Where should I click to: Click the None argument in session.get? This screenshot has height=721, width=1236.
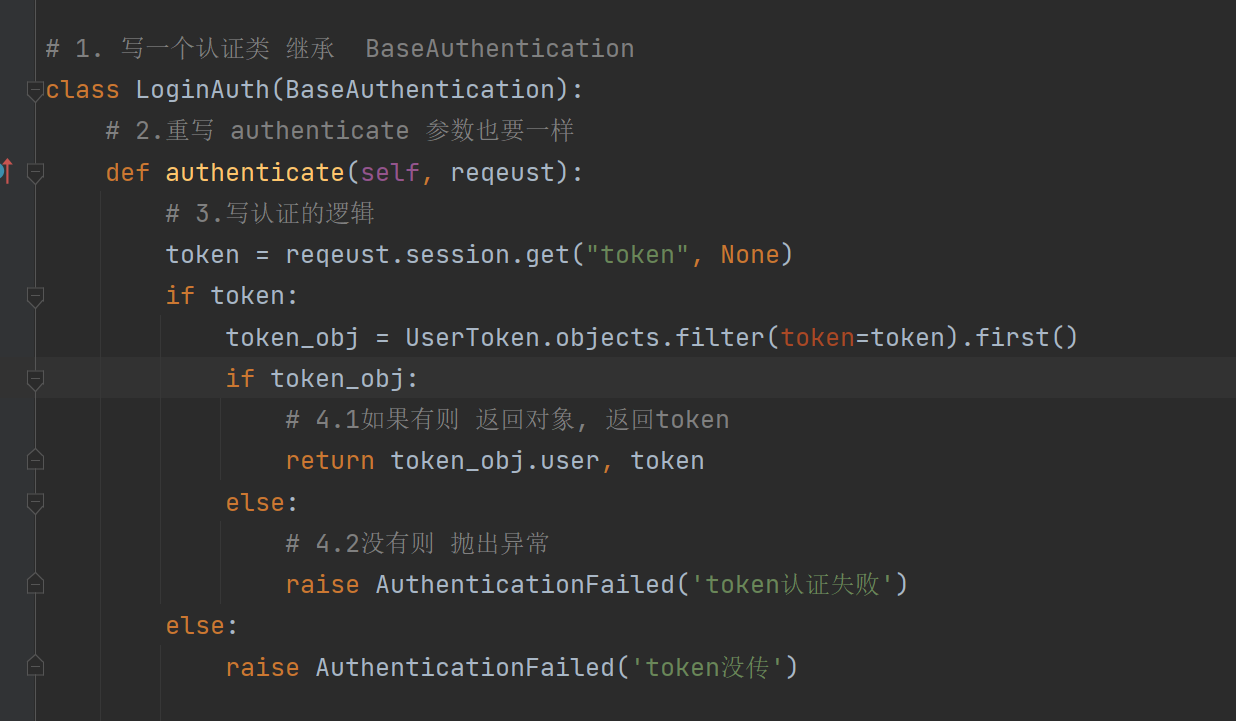(x=750, y=255)
